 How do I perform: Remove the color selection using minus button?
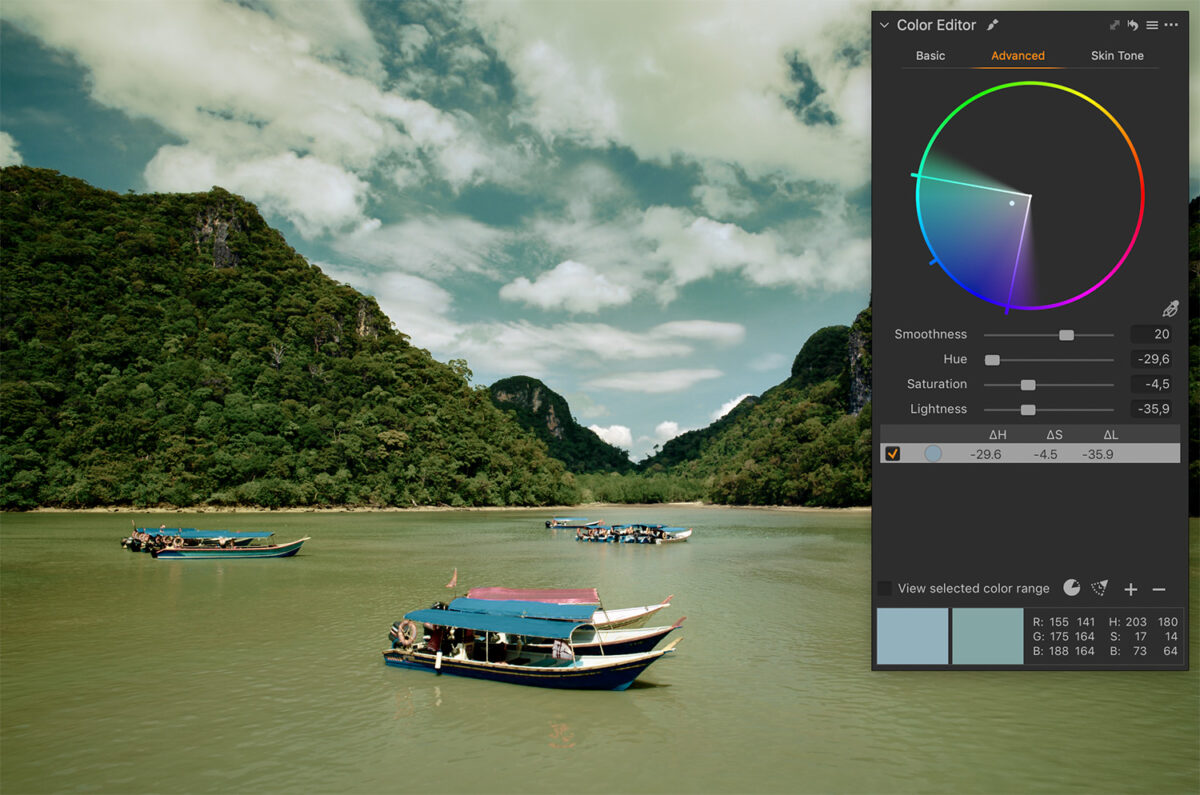[x=1159, y=588]
